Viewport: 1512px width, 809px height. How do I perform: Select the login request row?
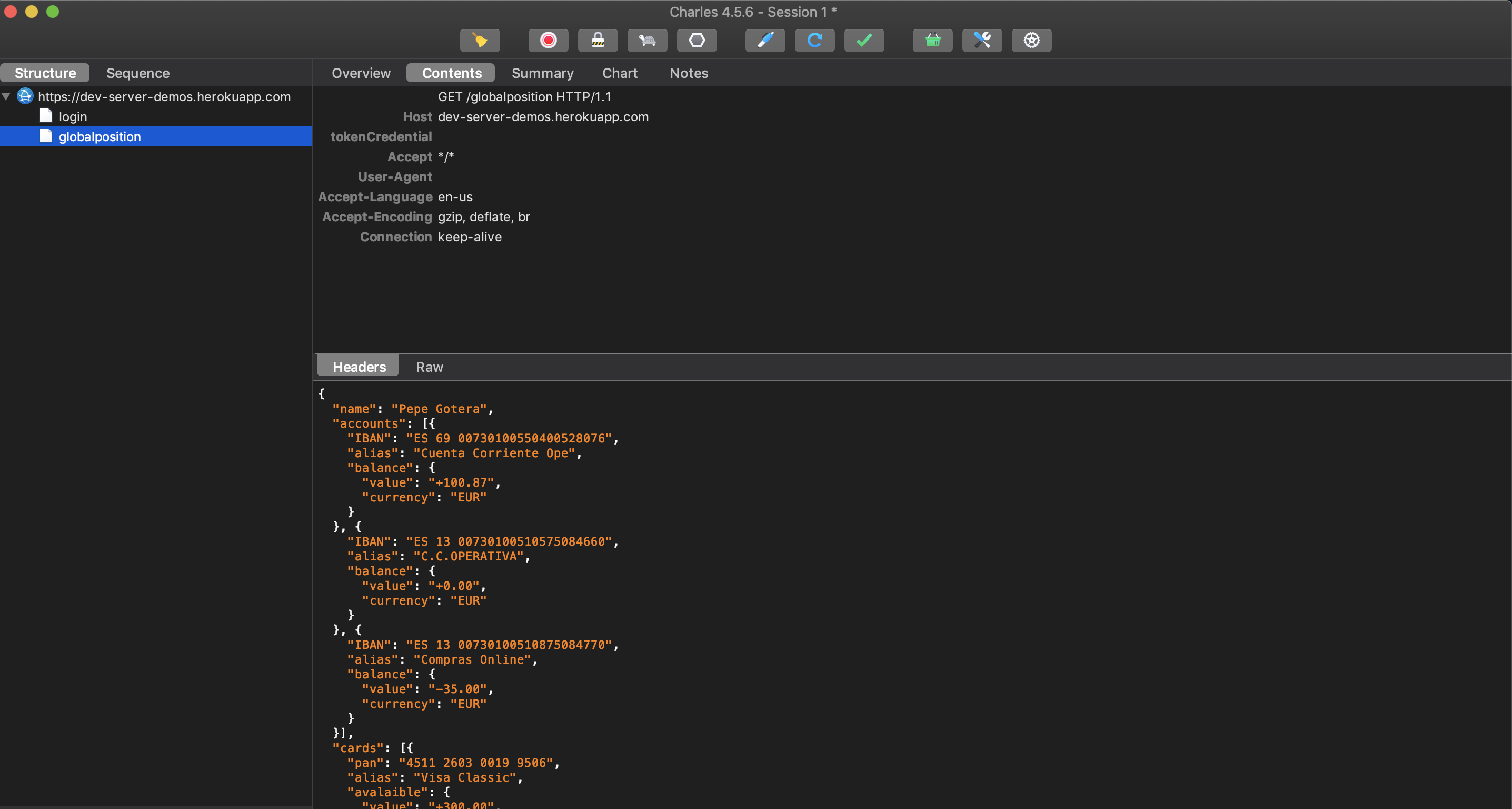pos(155,116)
